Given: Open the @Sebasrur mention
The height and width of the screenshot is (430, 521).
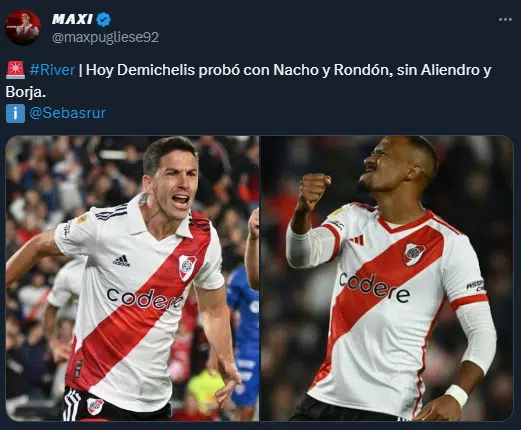Looking at the screenshot, I should coord(68,113).
